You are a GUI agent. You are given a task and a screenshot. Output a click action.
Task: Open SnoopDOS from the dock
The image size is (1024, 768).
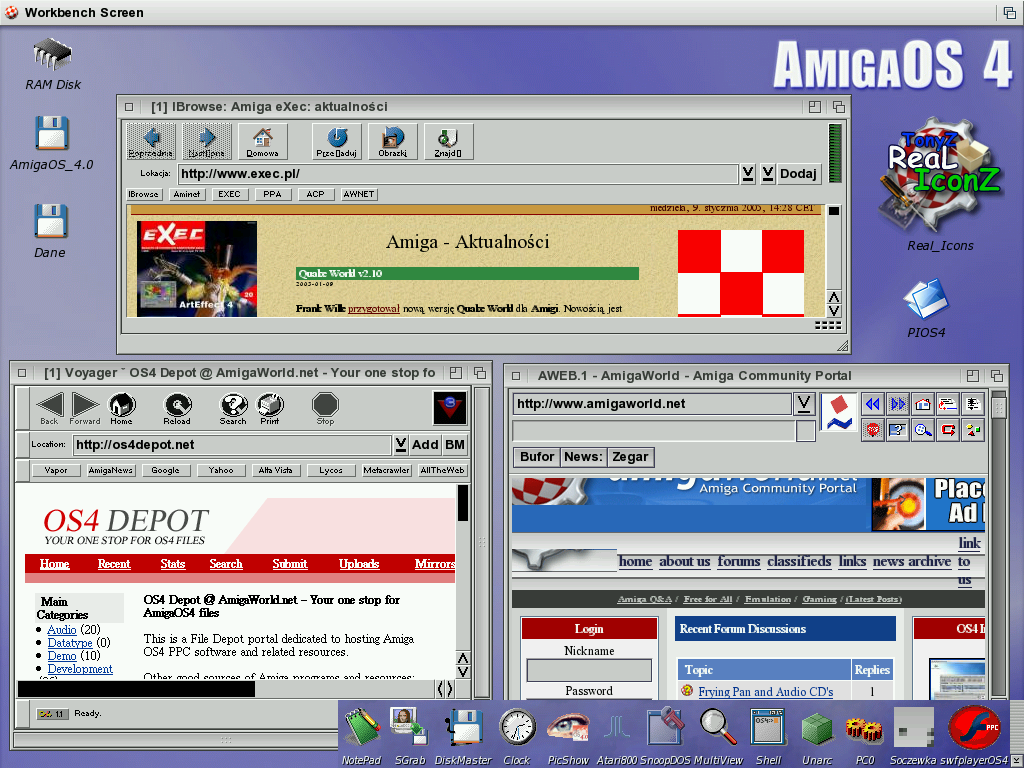(665, 735)
